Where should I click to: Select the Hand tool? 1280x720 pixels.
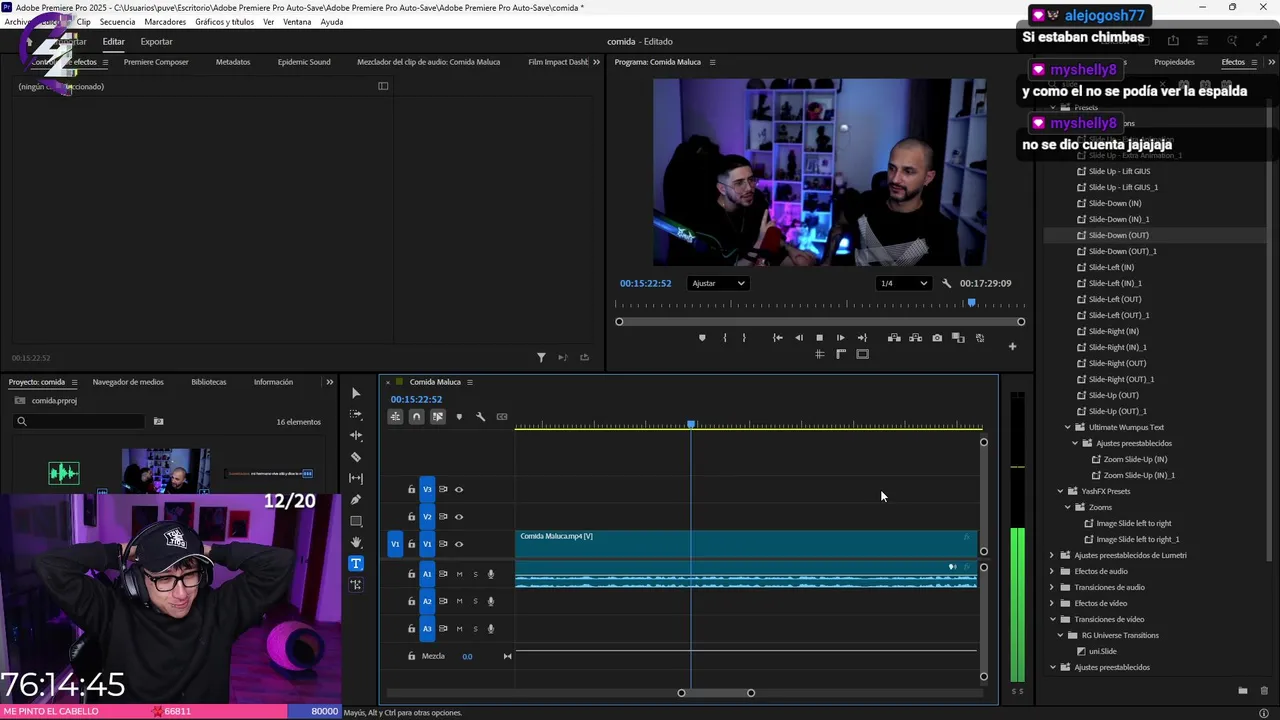point(356,542)
